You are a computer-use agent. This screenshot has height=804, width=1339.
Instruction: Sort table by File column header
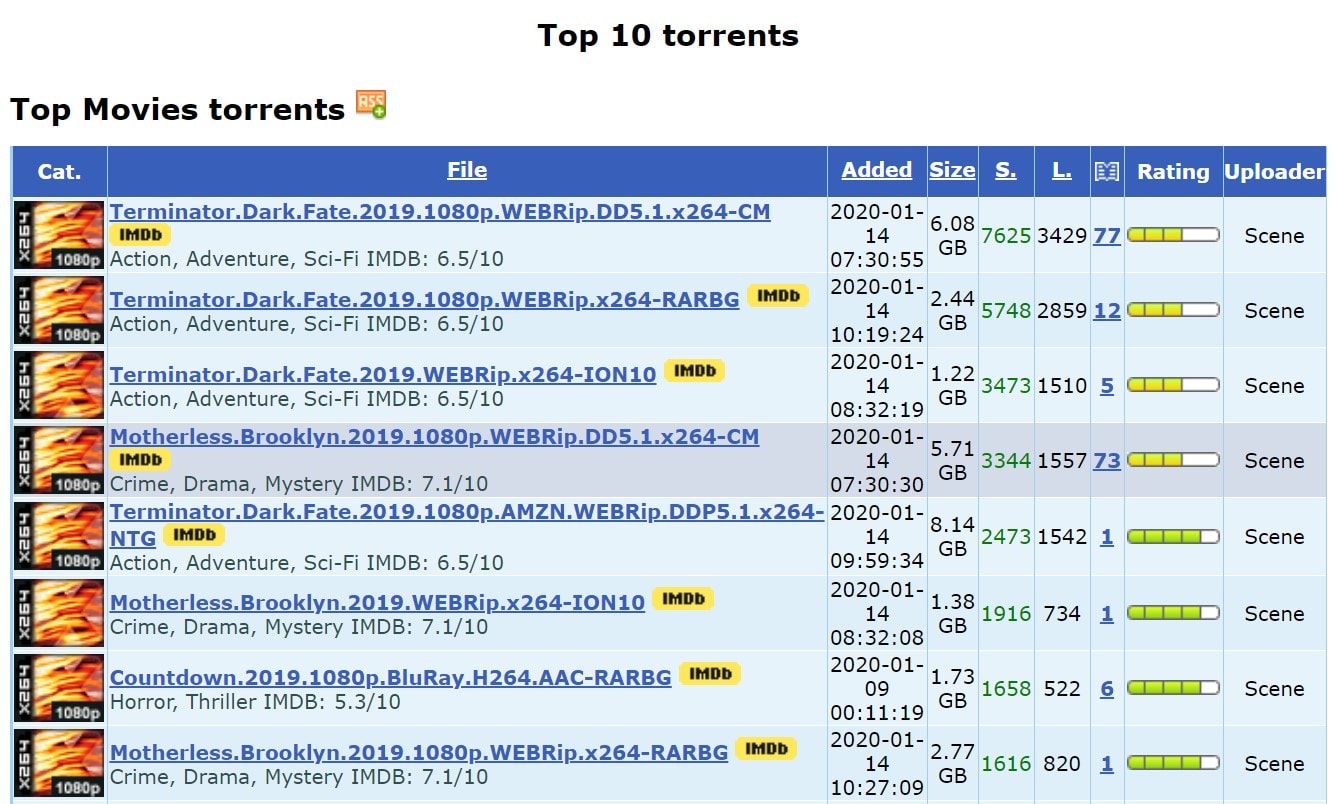pyautogui.click(x=467, y=170)
